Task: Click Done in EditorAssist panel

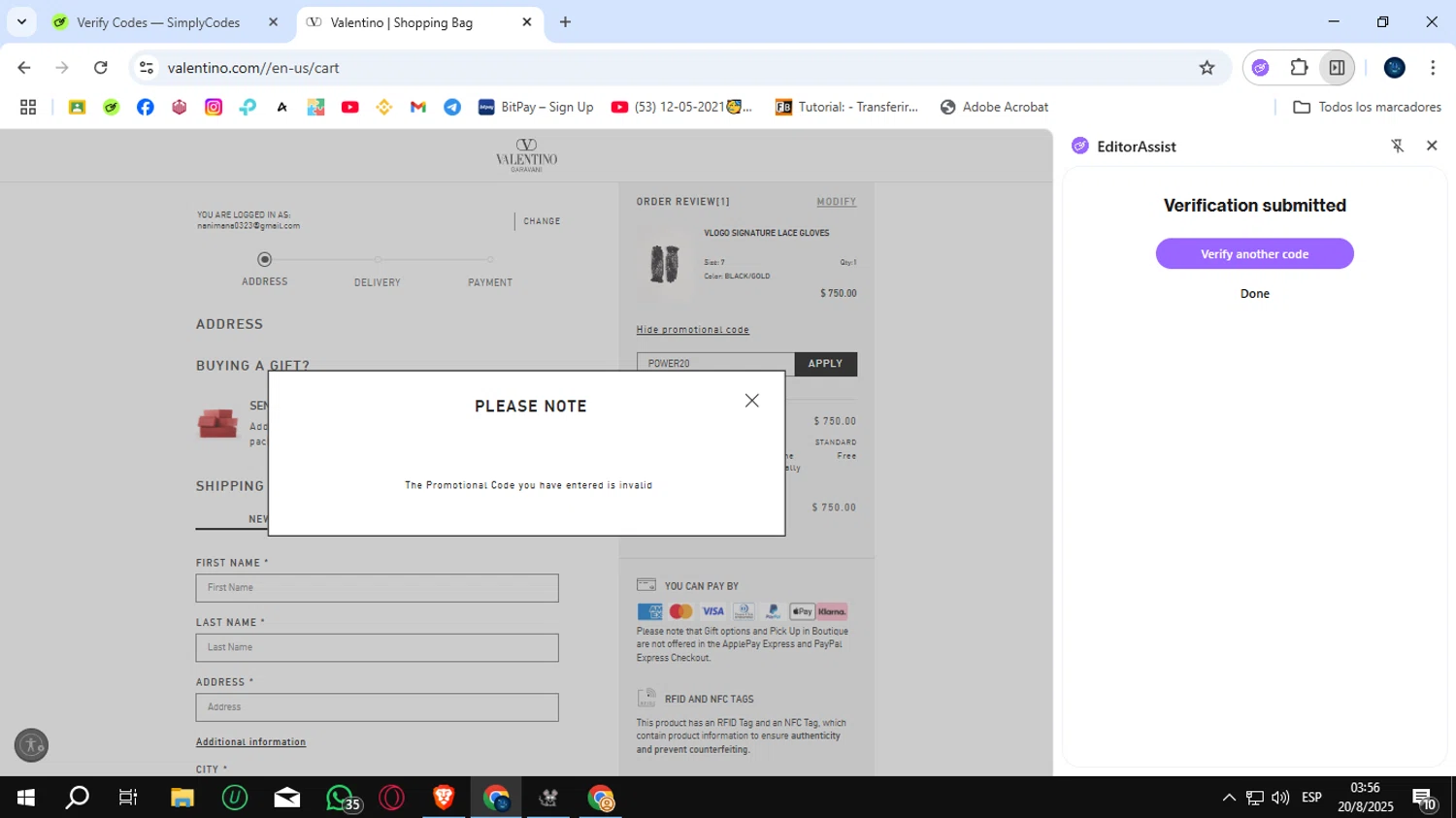Action: point(1254,294)
